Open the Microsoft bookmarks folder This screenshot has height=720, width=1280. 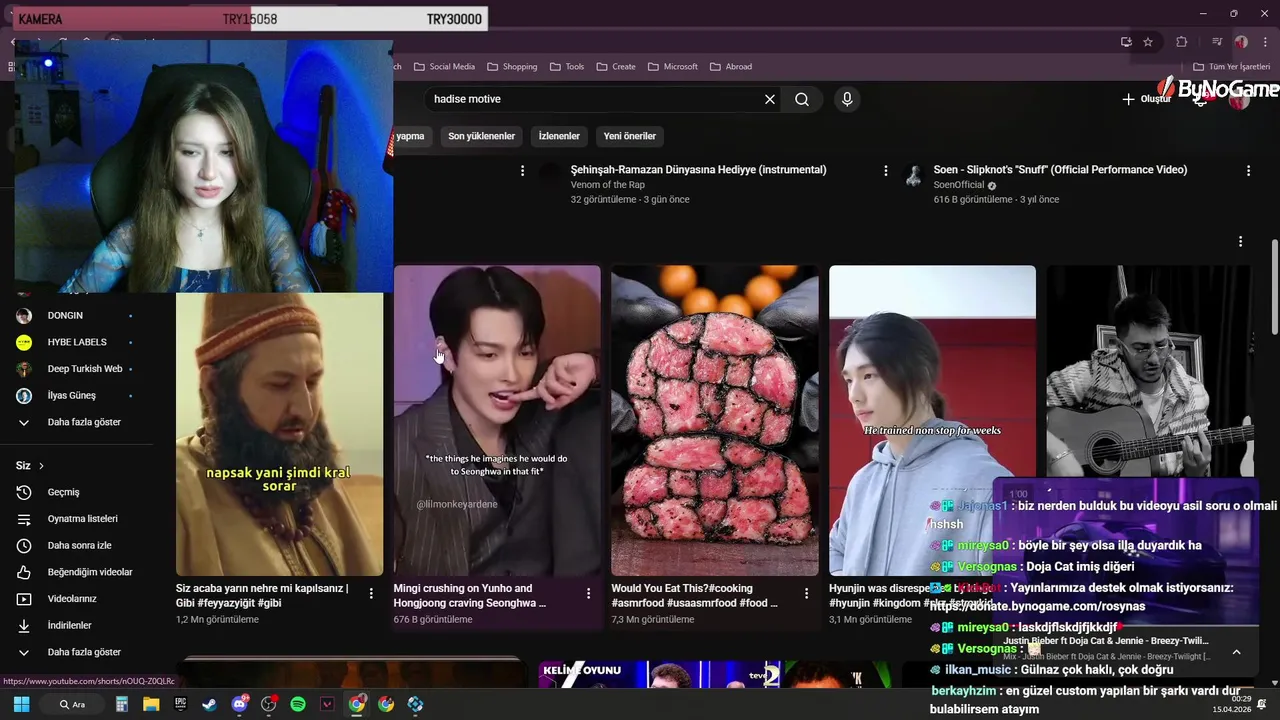(x=672, y=66)
